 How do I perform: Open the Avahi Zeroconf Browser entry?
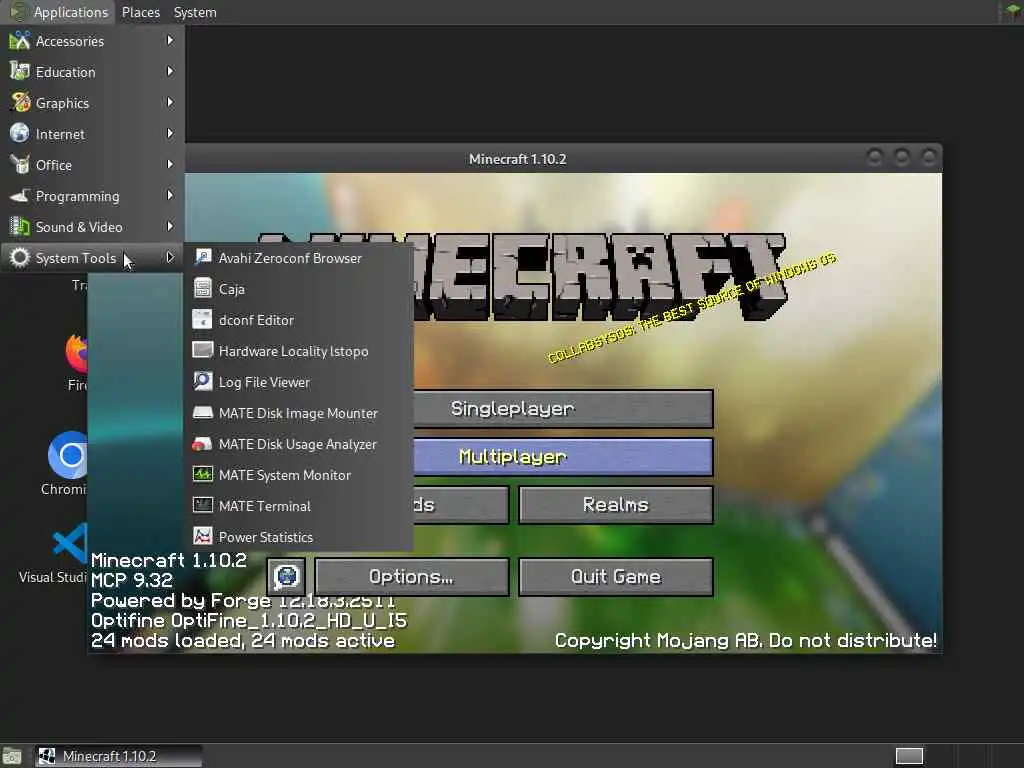tap(299, 258)
